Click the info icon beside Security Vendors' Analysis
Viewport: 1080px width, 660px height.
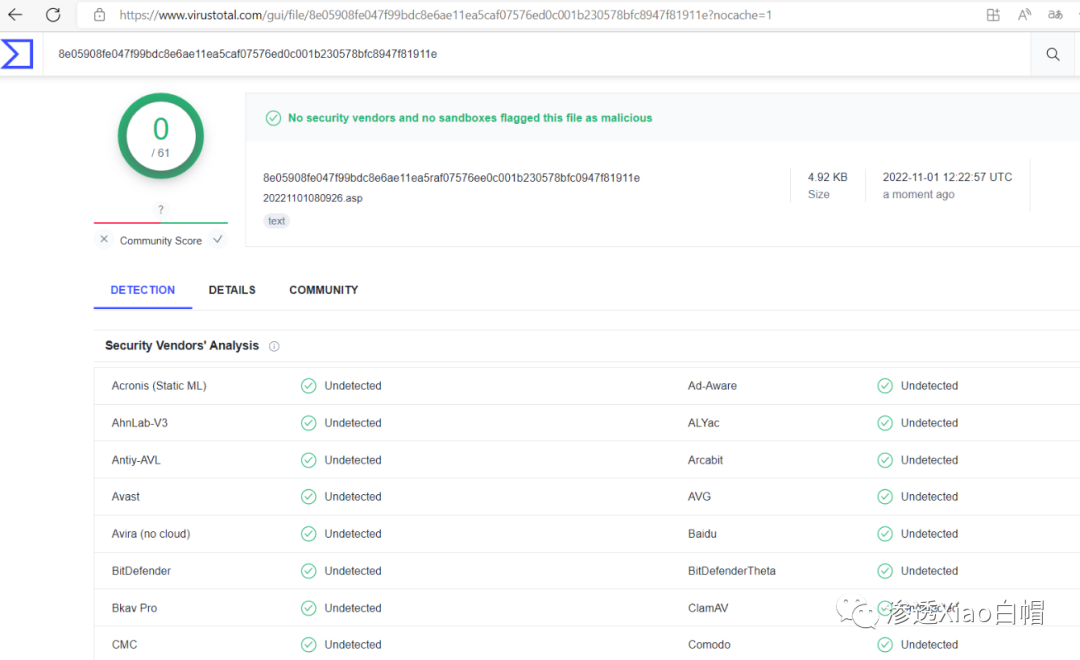(x=274, y=346)
